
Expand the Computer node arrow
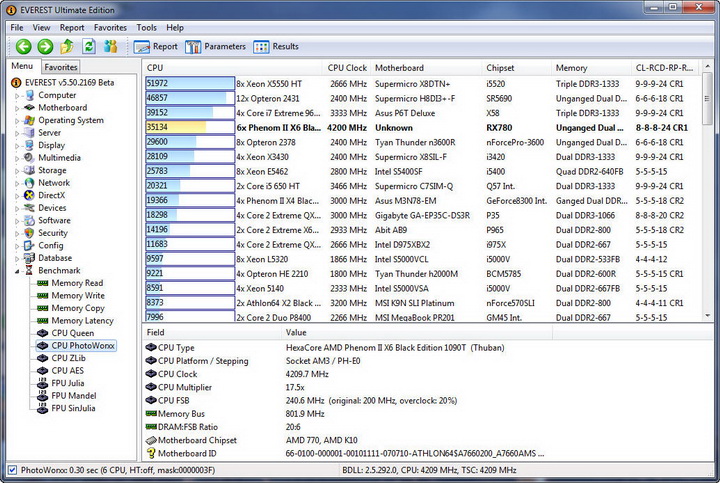[17, 96]
